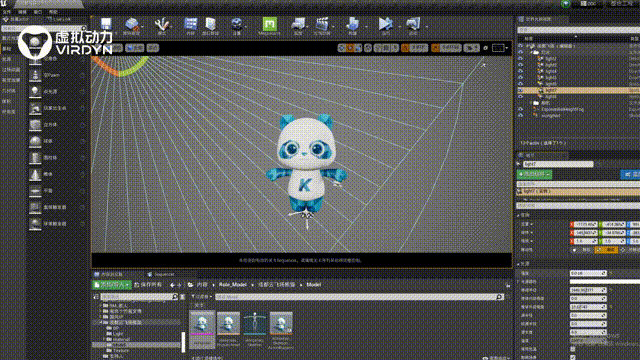
Task: Open the Help menu
Action: point(53,12)
